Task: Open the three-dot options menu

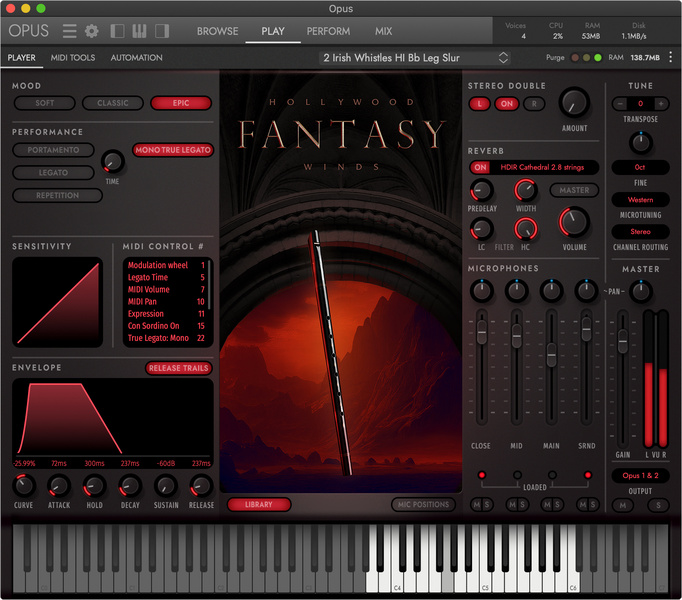Action: (670, 57)
